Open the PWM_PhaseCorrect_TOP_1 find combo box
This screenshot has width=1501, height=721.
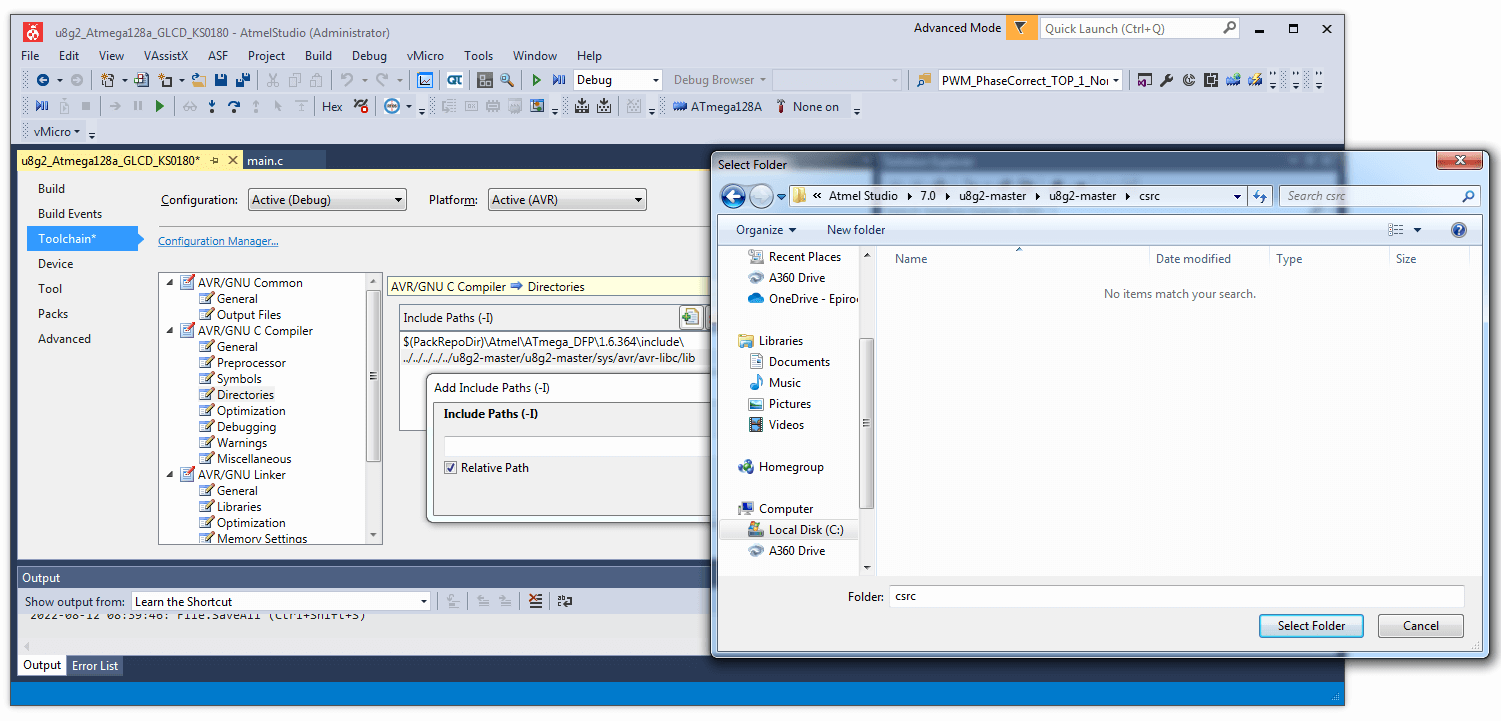[x=1030, y=80]
